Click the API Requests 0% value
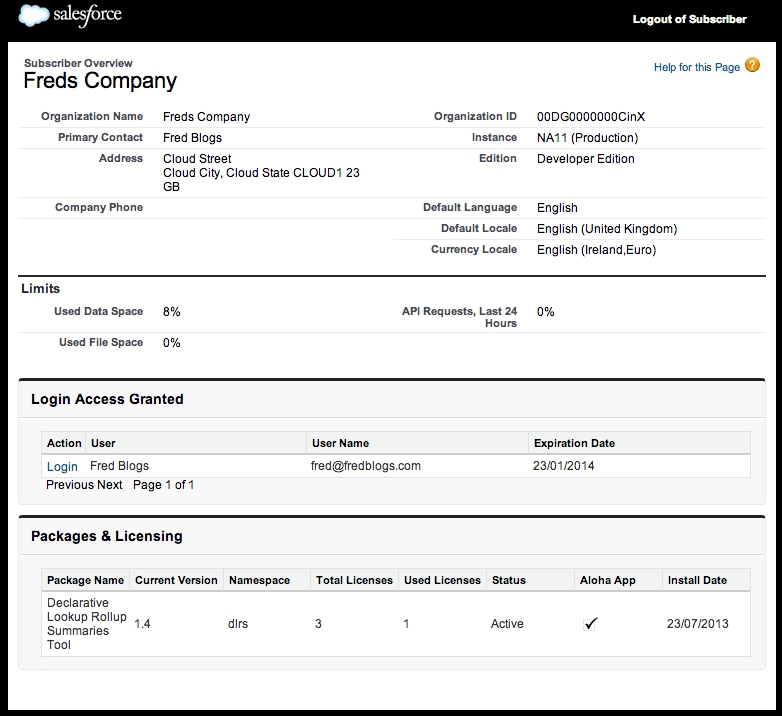This screenshot has height=716, width=782. (x=545, y=312)
